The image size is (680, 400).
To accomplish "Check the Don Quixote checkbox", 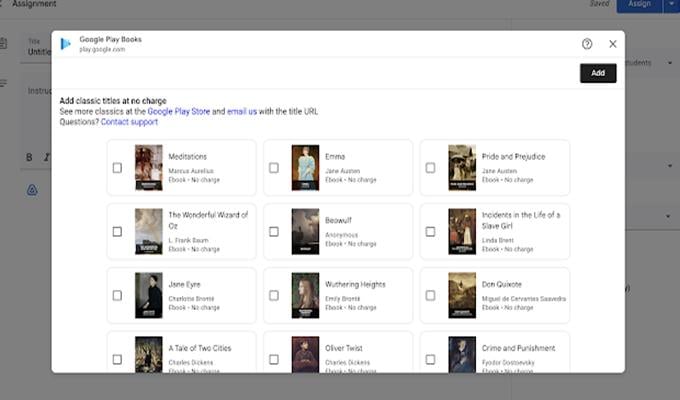I will click(430, 295).
